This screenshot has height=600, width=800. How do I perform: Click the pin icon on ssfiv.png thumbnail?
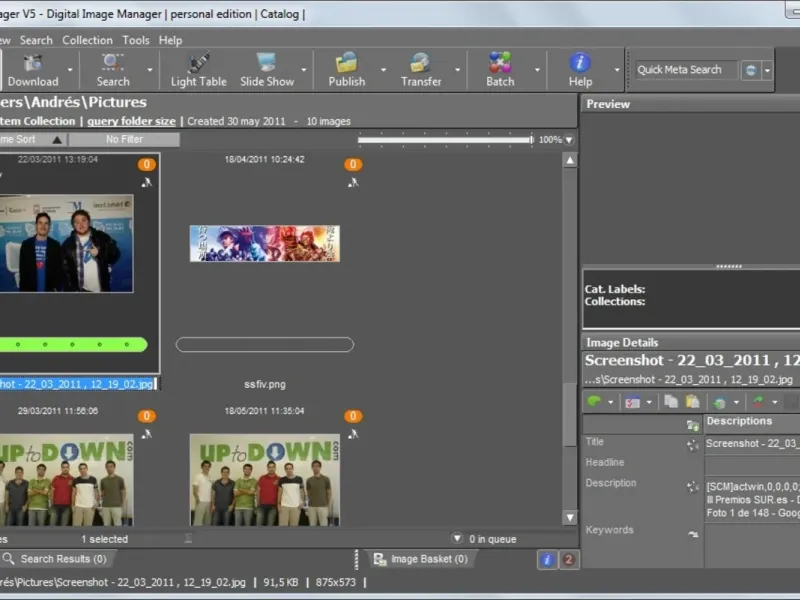point(353,182)
